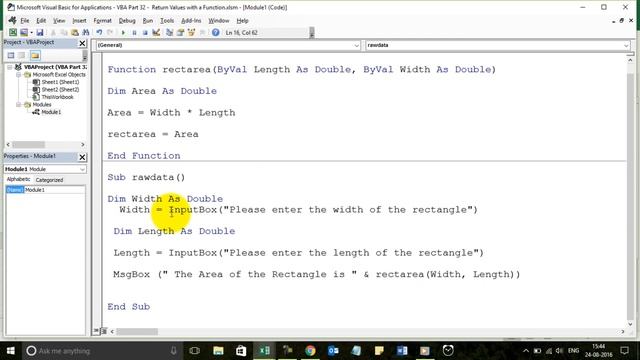640x360 pixels.
Task: Collapse the Microsoft Excel Objects folder
Action: pyautogui.click(x=18, y=75)
